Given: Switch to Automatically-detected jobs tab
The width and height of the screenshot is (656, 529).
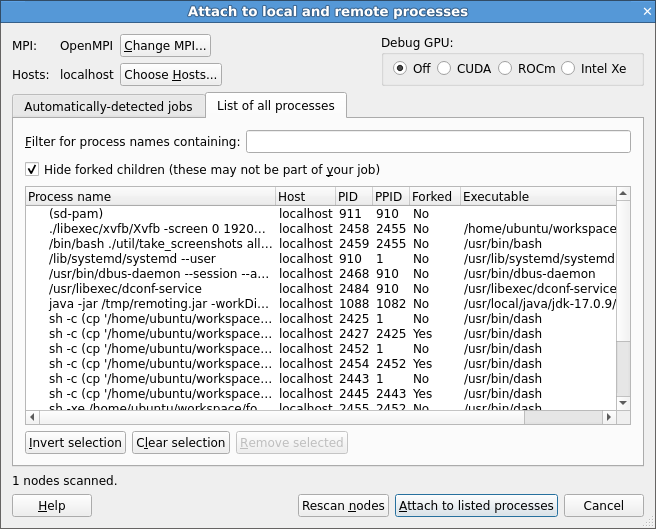Looking at the screenshot, I should 108,106.
